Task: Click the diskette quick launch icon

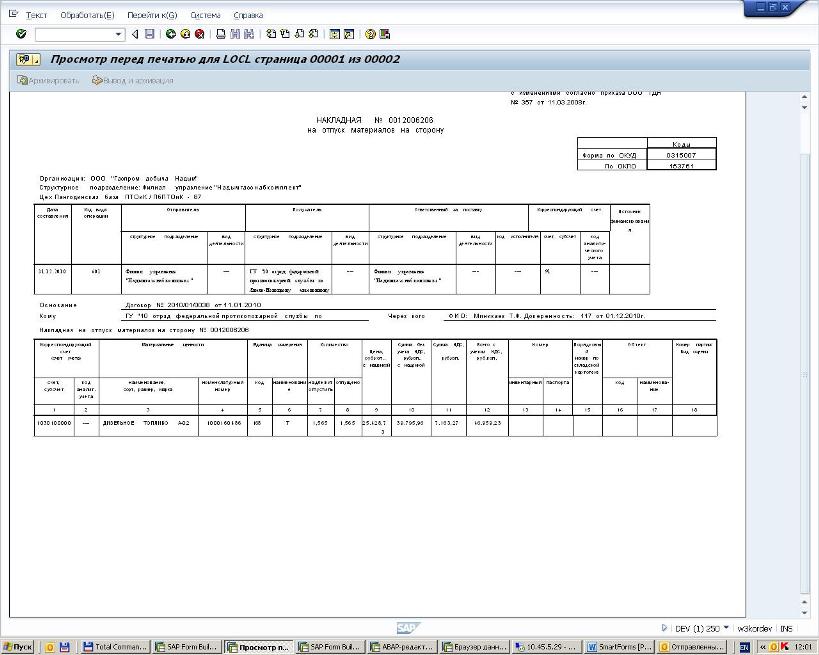Action: [x=64, y=647]
